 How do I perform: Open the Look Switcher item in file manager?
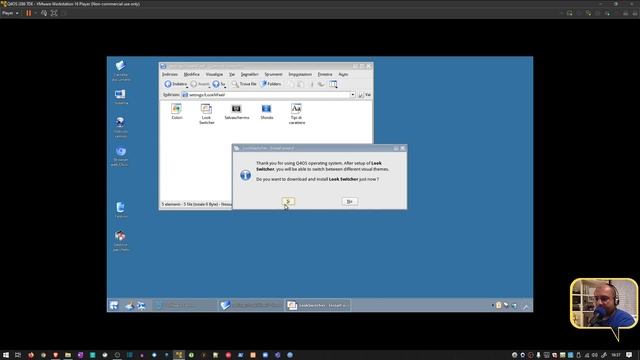[x=207, y=114]
